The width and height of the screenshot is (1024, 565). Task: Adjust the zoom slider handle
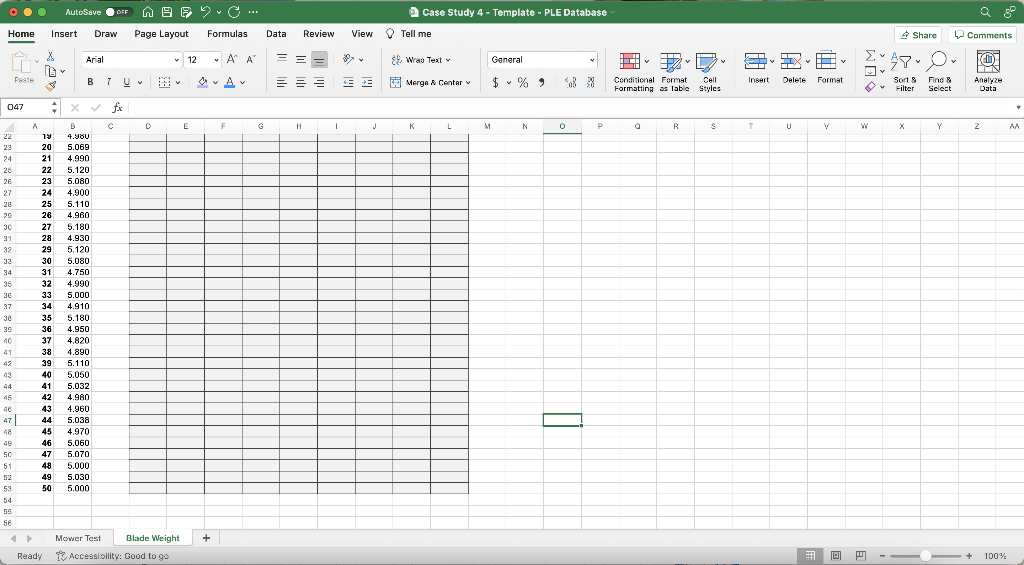925,556
